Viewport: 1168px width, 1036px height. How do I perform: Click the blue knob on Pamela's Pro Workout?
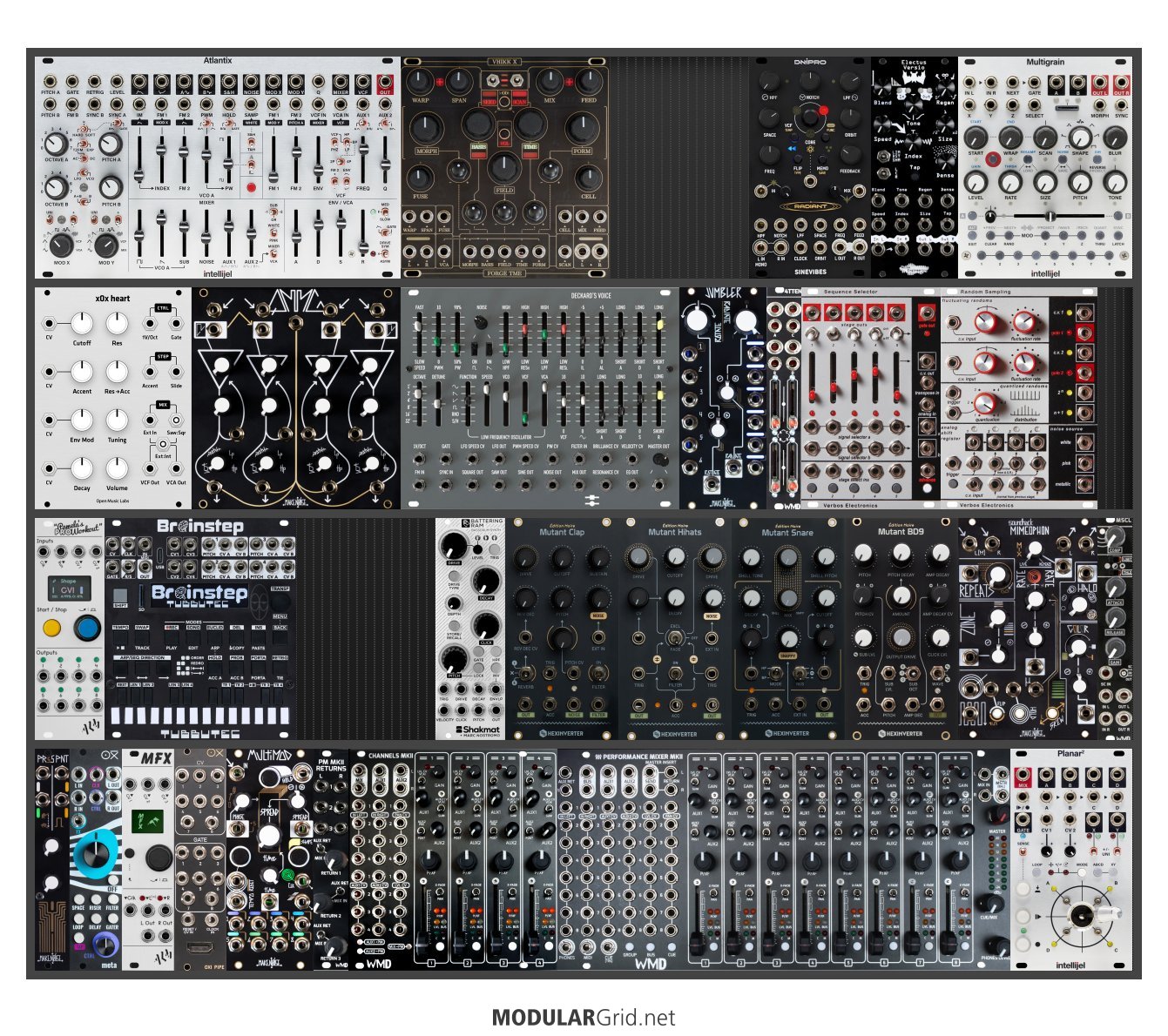point(86,628)
